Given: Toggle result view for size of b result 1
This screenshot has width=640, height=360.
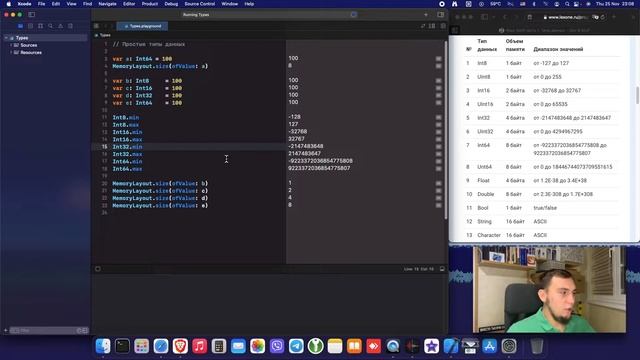Looking at the screenshot, I should tap(438, 183).
